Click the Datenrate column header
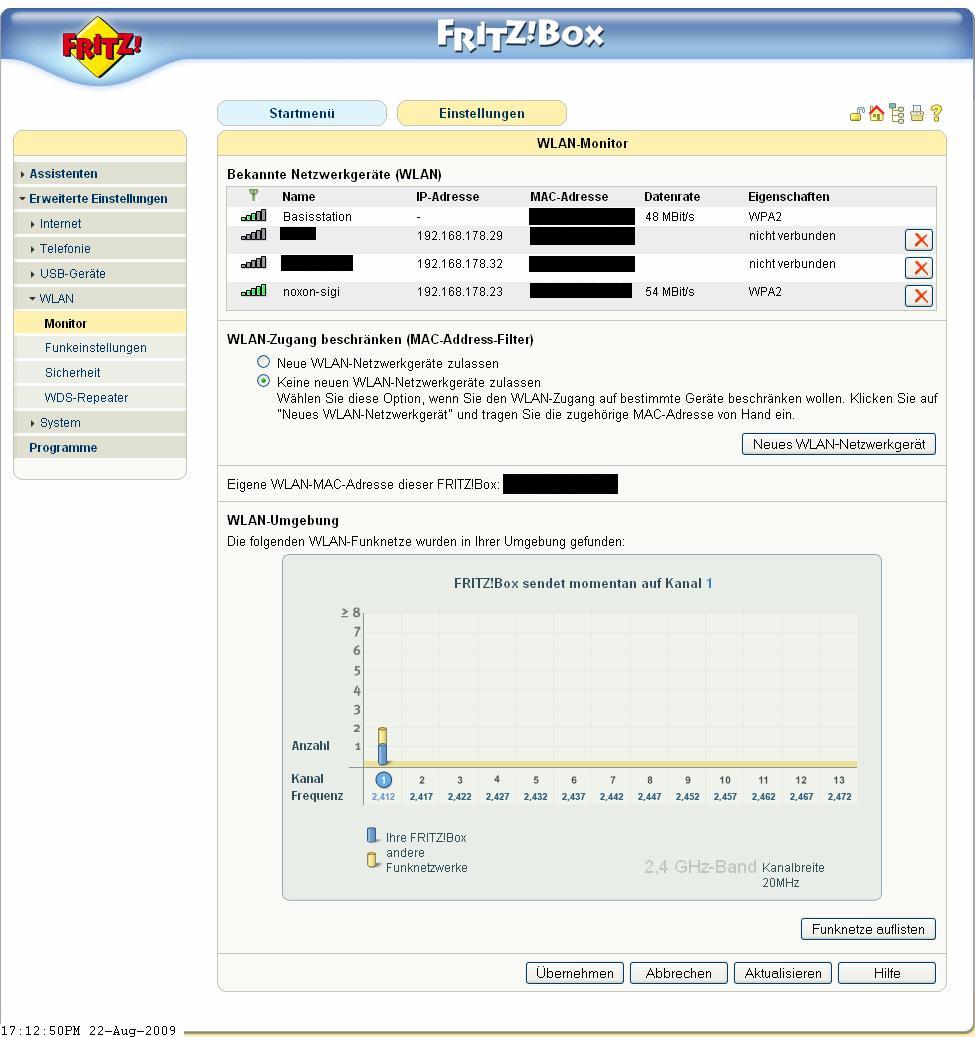Screen dimensions: 975x1037 672,196
